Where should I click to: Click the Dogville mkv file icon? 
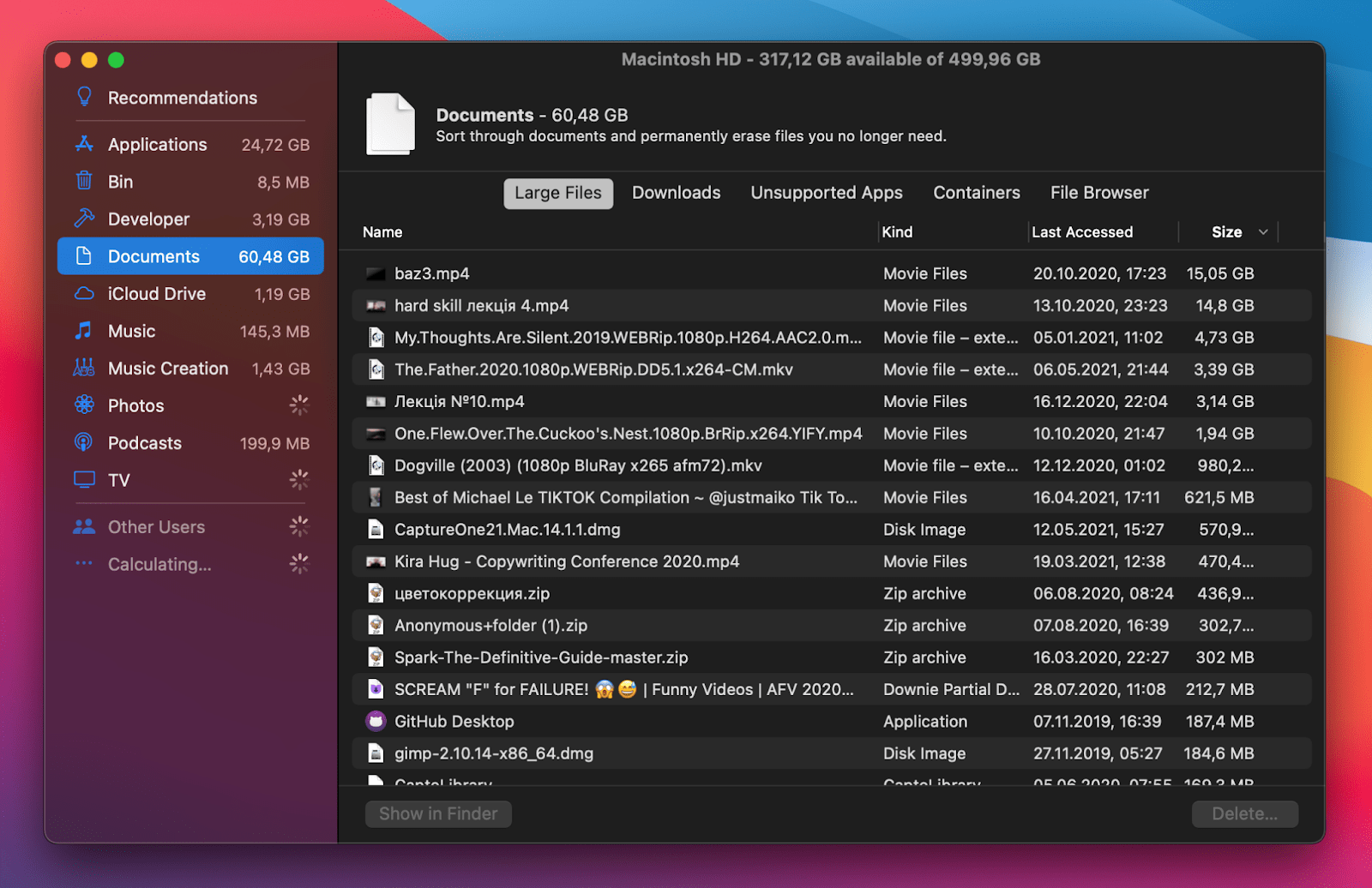(x=376, y=465)
